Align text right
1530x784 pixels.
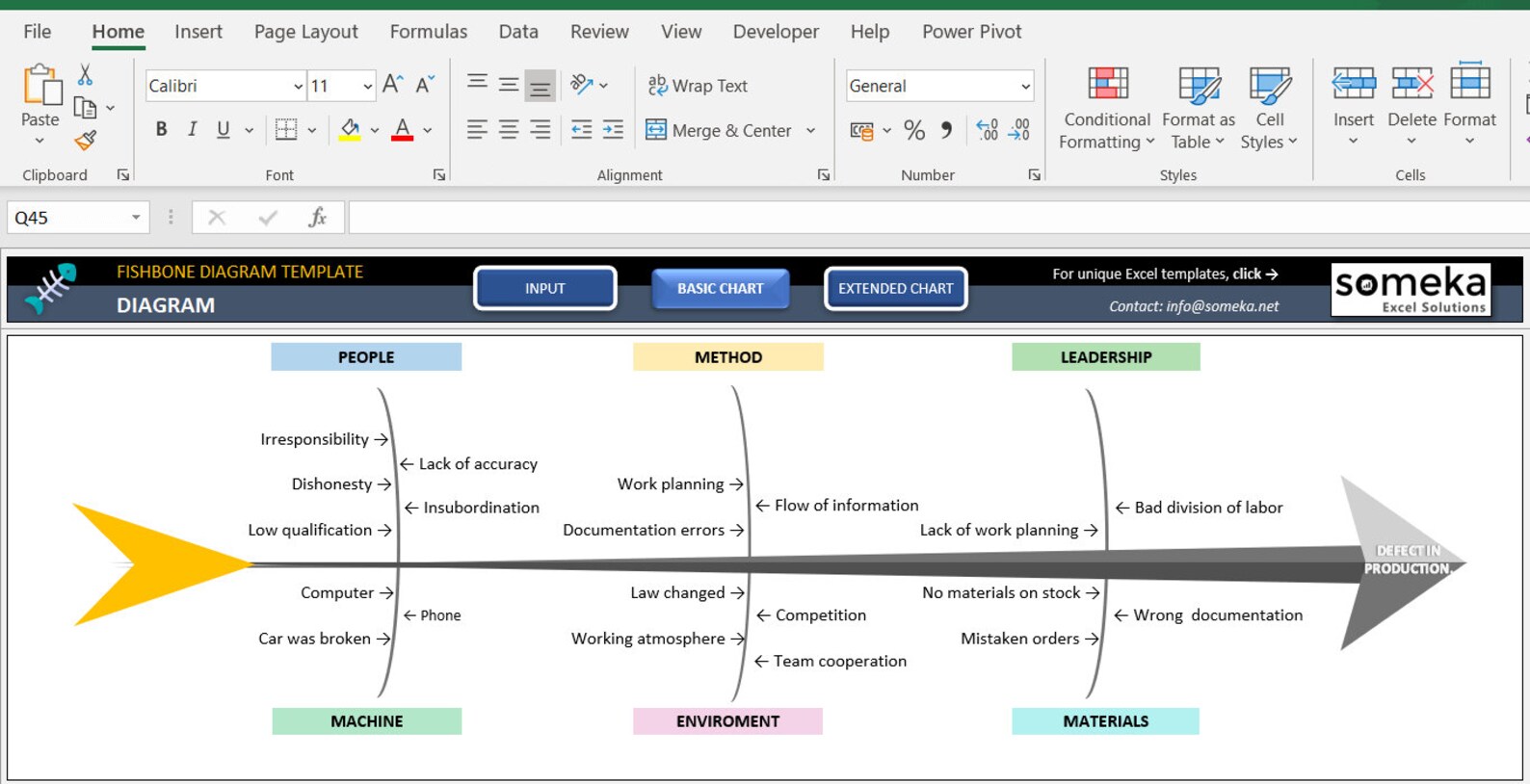541,130
